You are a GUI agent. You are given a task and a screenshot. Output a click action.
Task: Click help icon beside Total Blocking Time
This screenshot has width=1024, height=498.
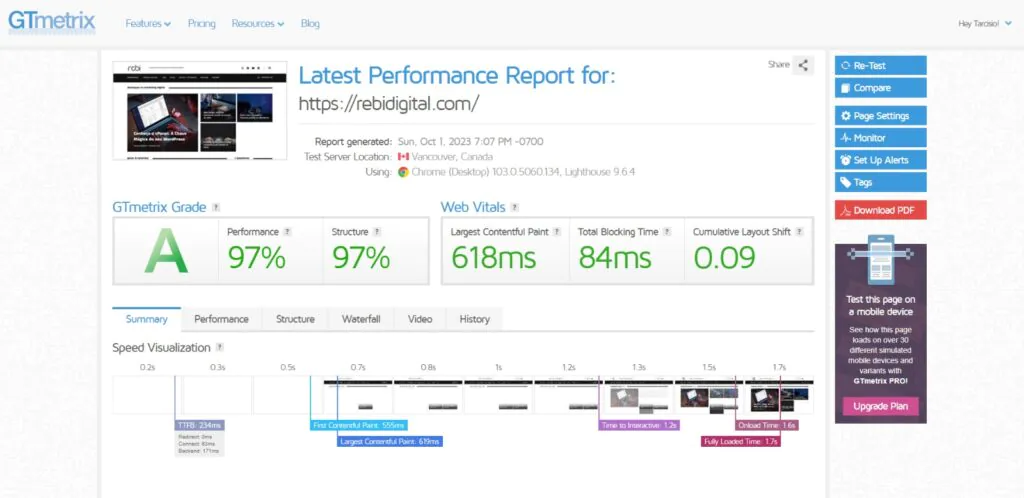pyautogui.click(x=667, y=232)
